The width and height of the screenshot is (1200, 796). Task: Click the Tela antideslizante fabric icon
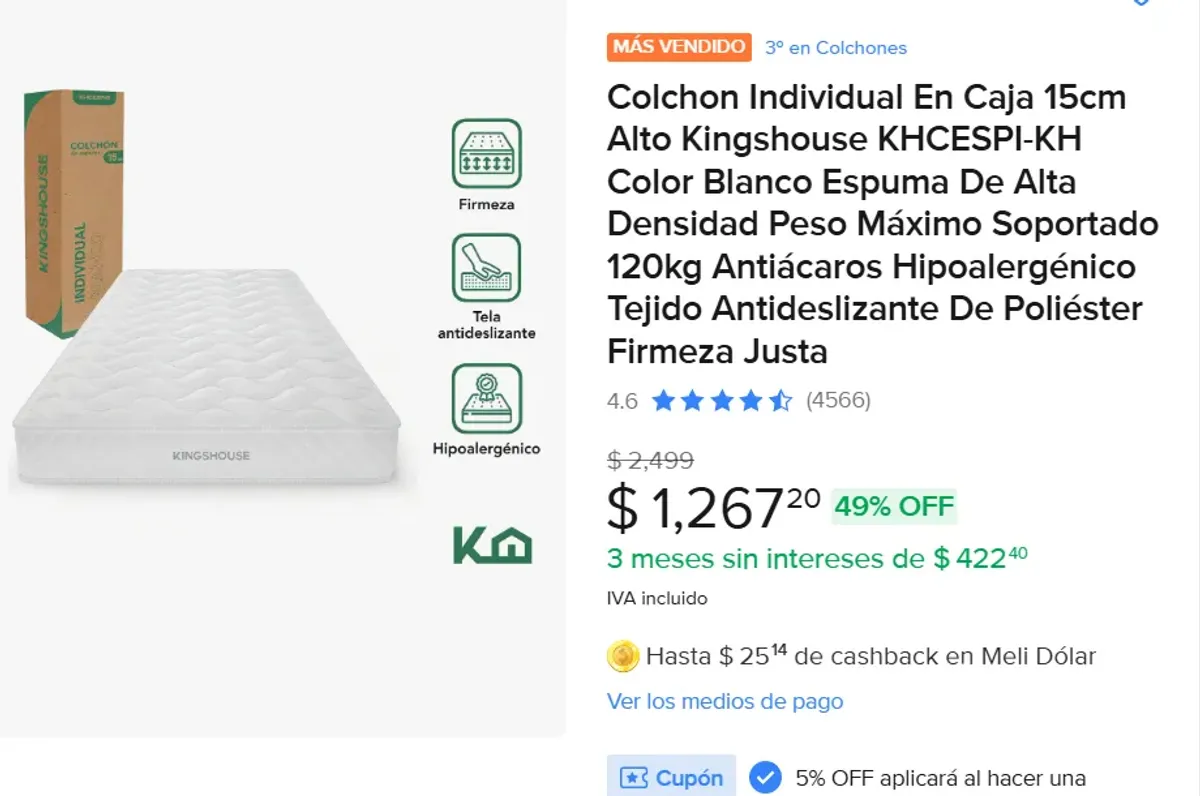(x=486, y=269)
